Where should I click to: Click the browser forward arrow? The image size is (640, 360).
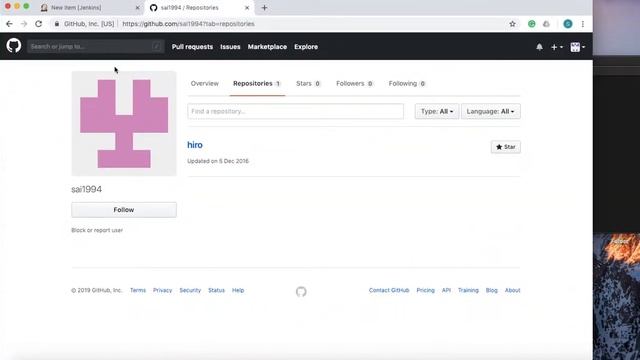pos(24,24)
